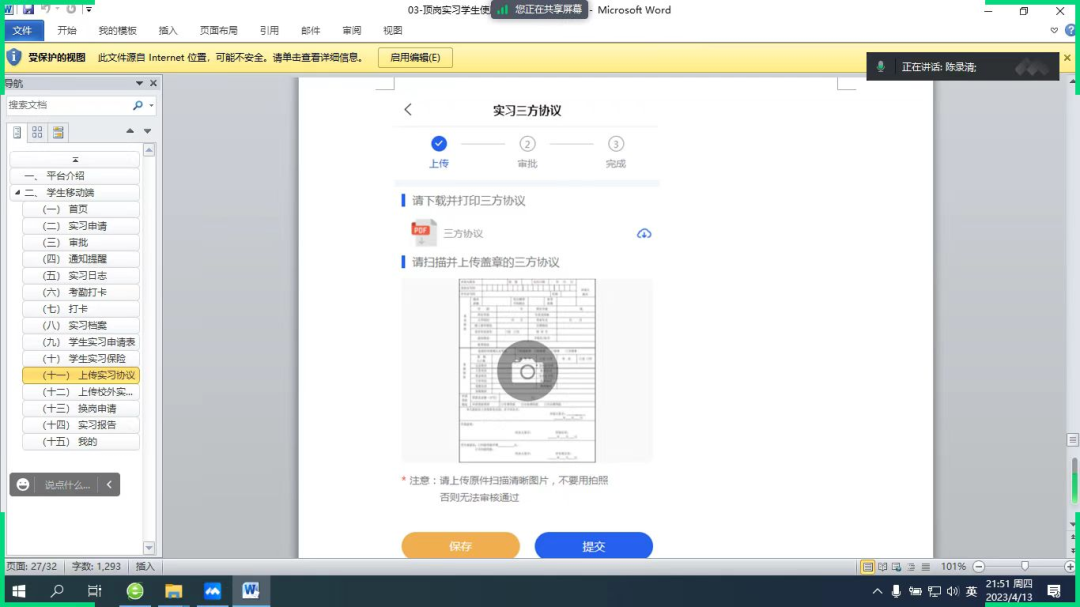The height and width of the screenshot is (607, 1080).
Task: Click the 搜索文档 search field
Action: 66,105
